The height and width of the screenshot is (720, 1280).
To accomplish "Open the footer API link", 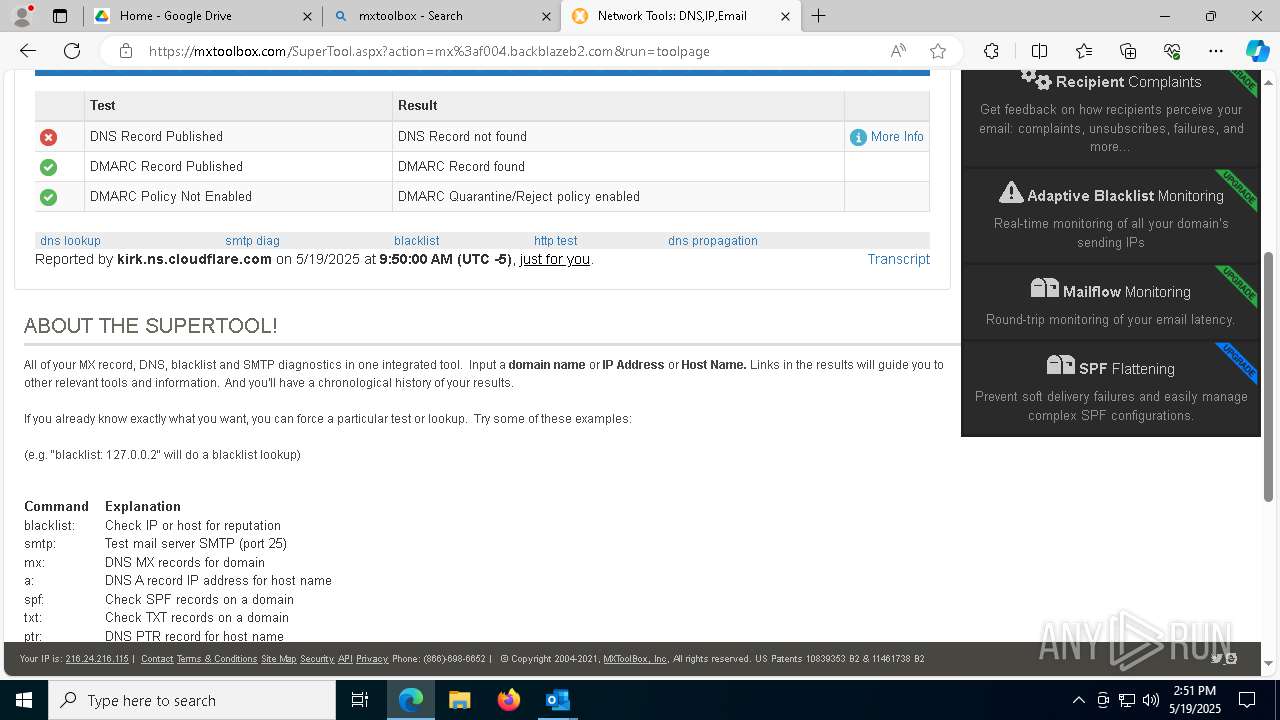I will [x=345, y=659].
